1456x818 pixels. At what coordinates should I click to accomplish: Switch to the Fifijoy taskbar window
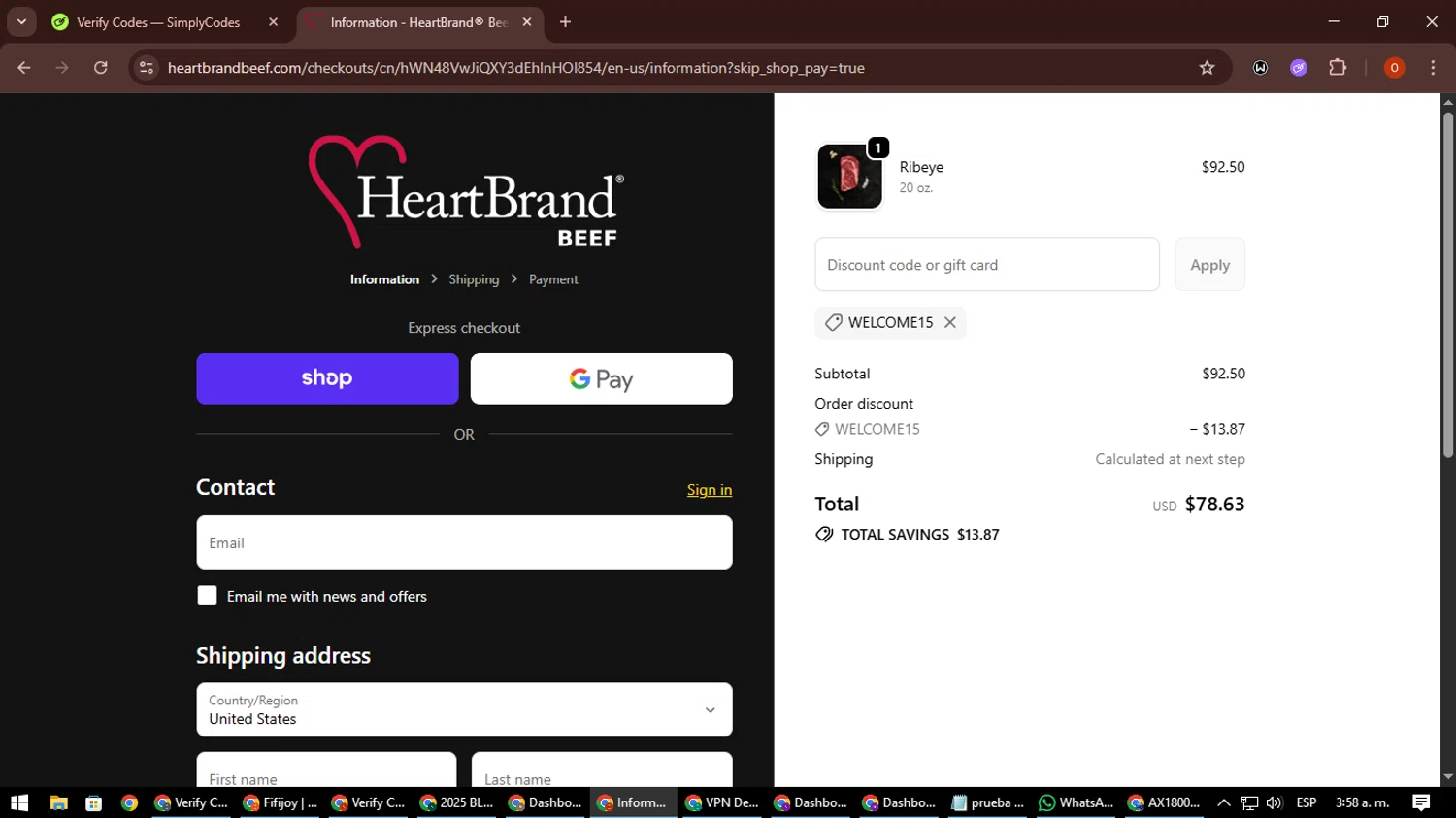pyautogui.click(x=281, y=802)
